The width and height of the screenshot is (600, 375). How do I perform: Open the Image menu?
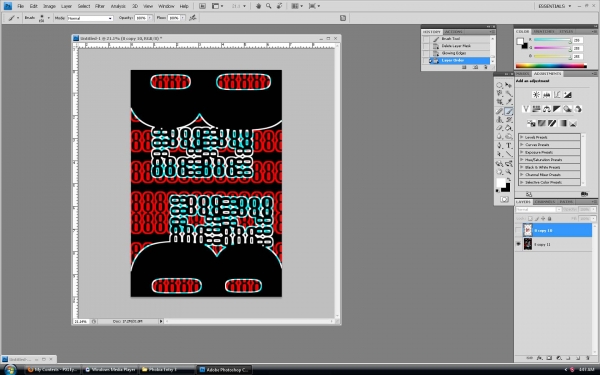[x=49, y=6]
